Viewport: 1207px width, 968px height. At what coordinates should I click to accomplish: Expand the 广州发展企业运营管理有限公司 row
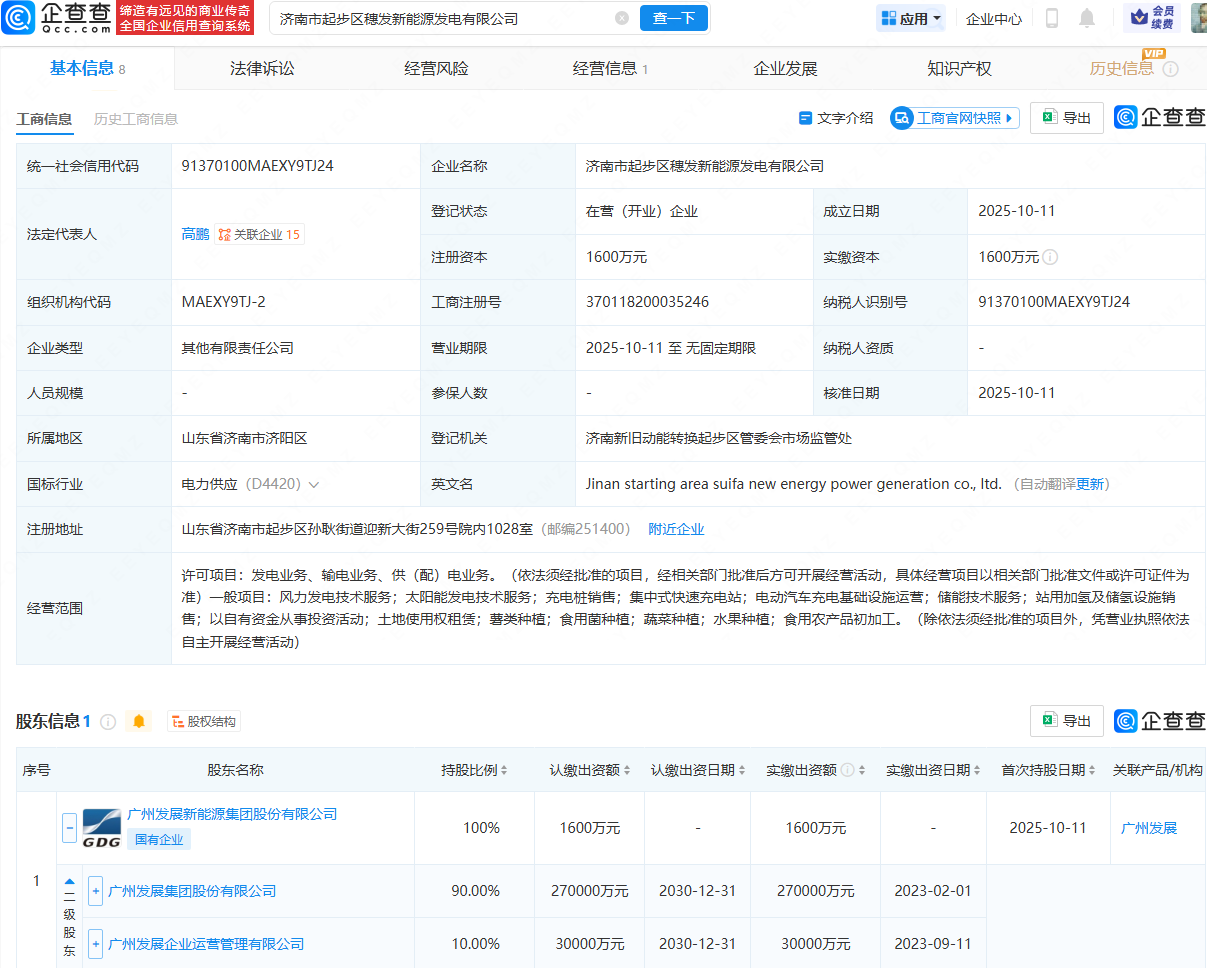[95, 944]
